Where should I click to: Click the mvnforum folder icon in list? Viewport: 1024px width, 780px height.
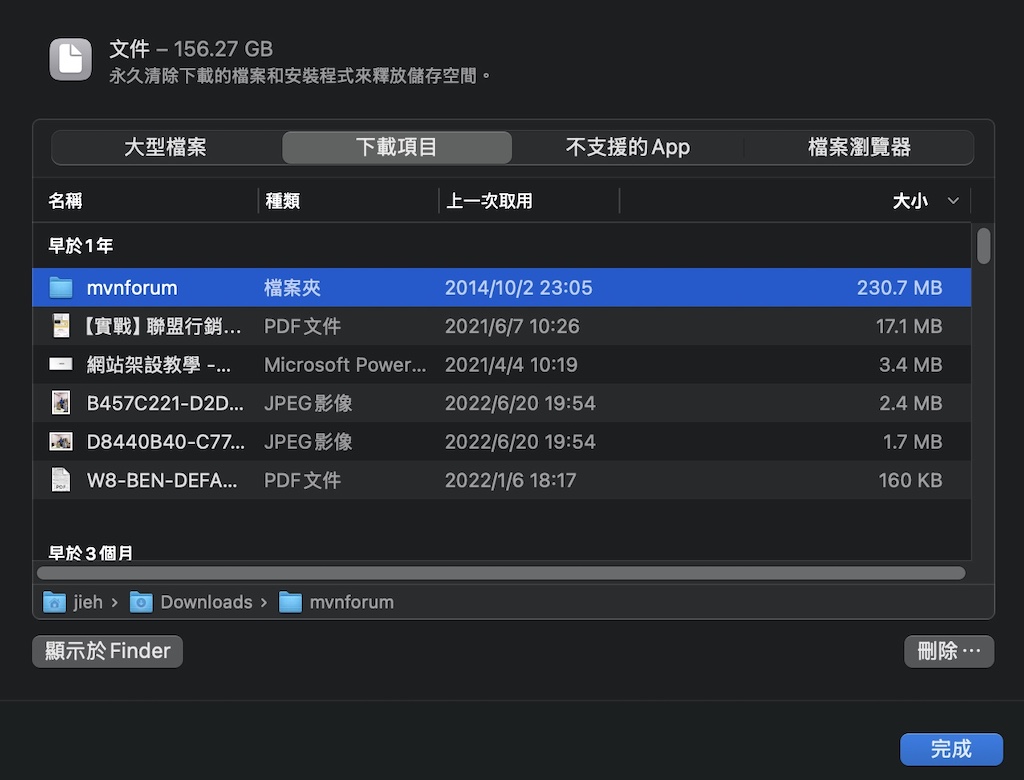tap(61, 288)
